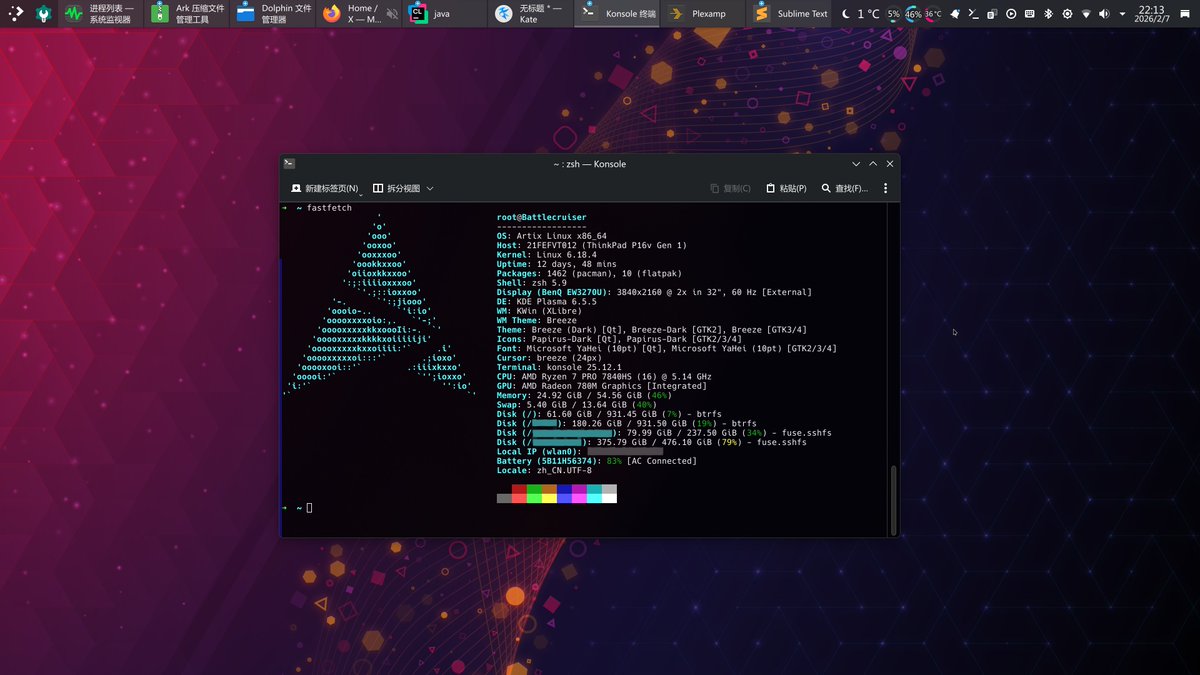
Task: Click the 46% memory usage gauge
Action: pyautogui.click(x=913, y=14)
